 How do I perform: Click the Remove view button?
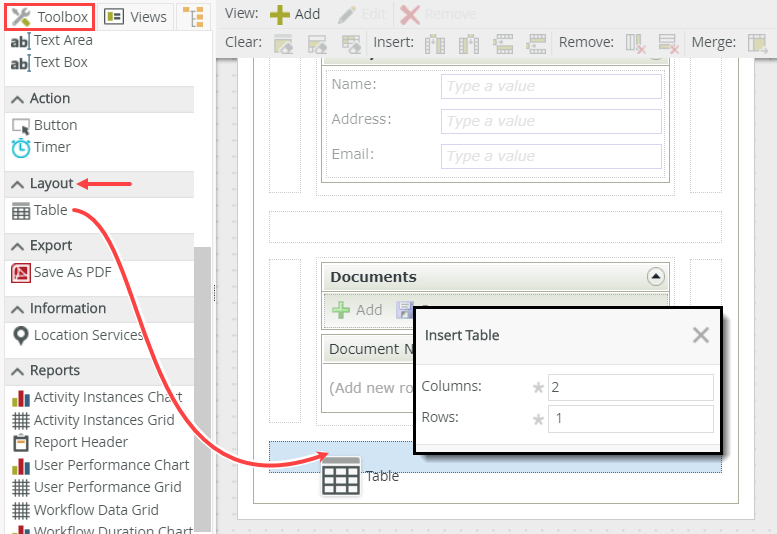[438, 14]
